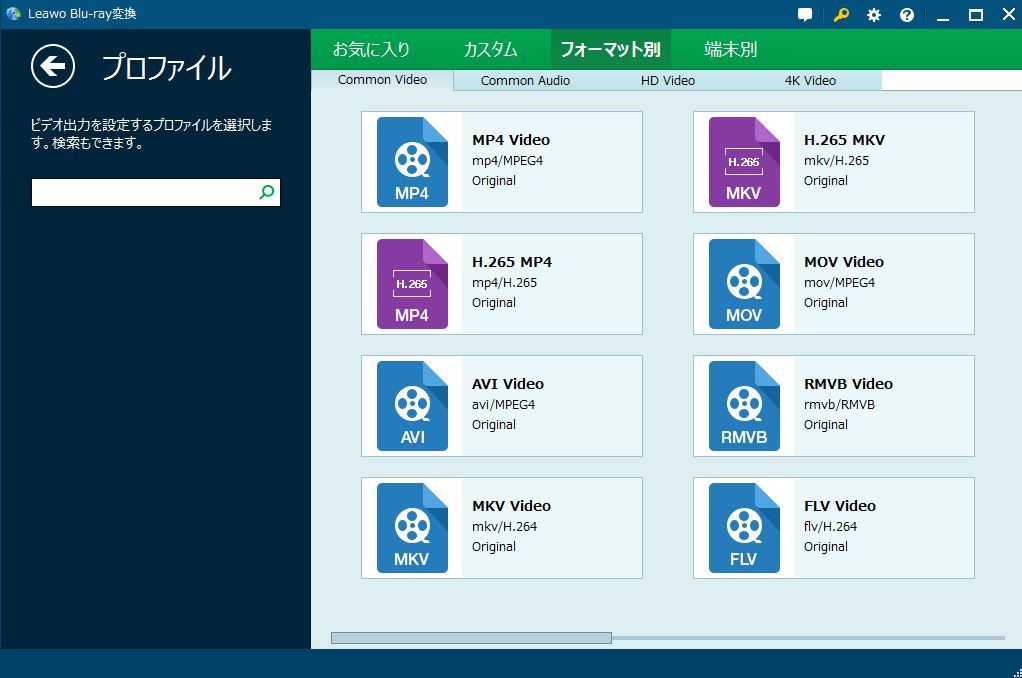Click the purple H.265 MKV icon
The image size is (1022, 678).
click(x=744, y=162)
